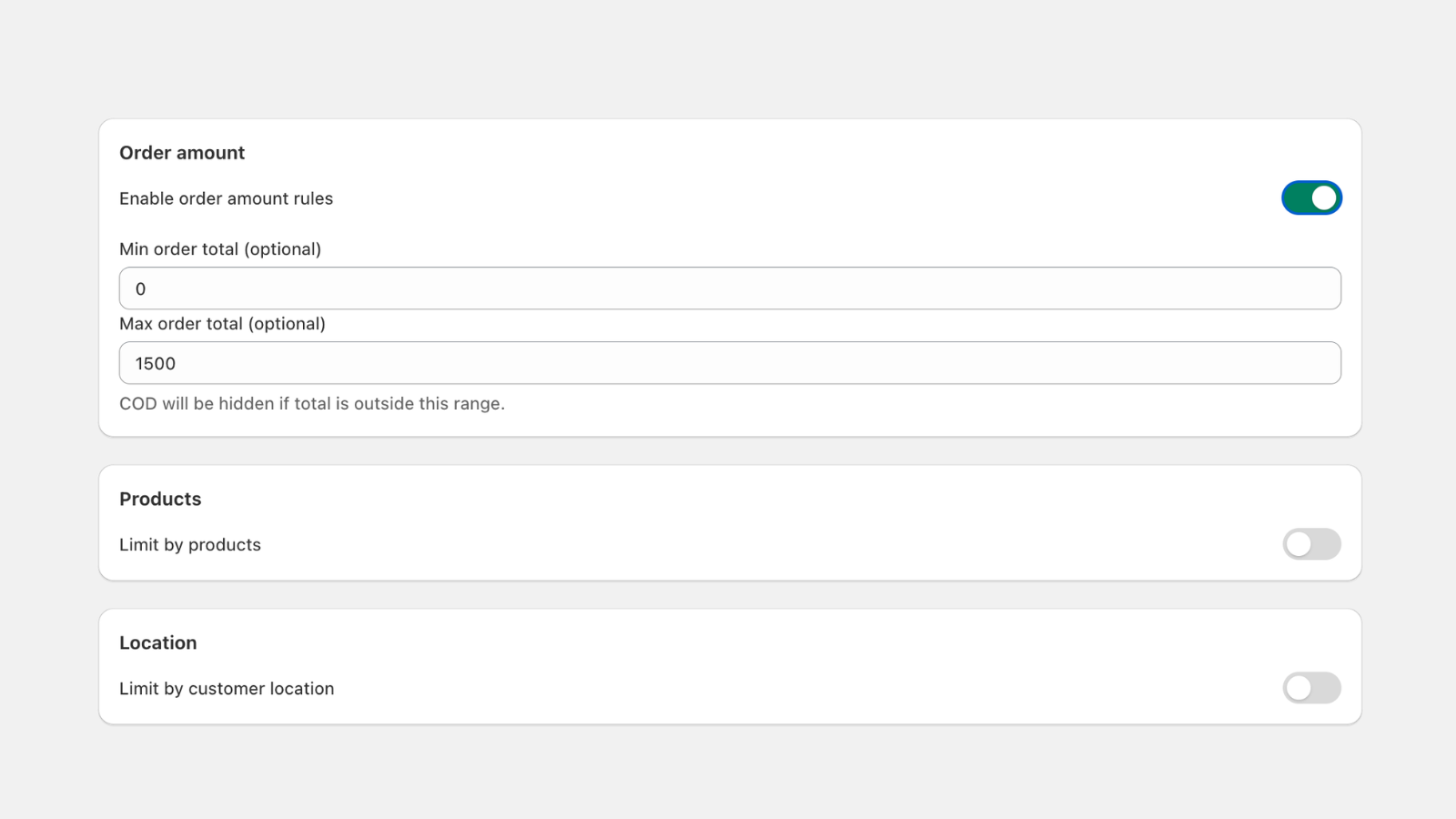Viewport: 1456px width, 819px height.
Task: Turn on the Limit by products switch
Action: 1311,544
